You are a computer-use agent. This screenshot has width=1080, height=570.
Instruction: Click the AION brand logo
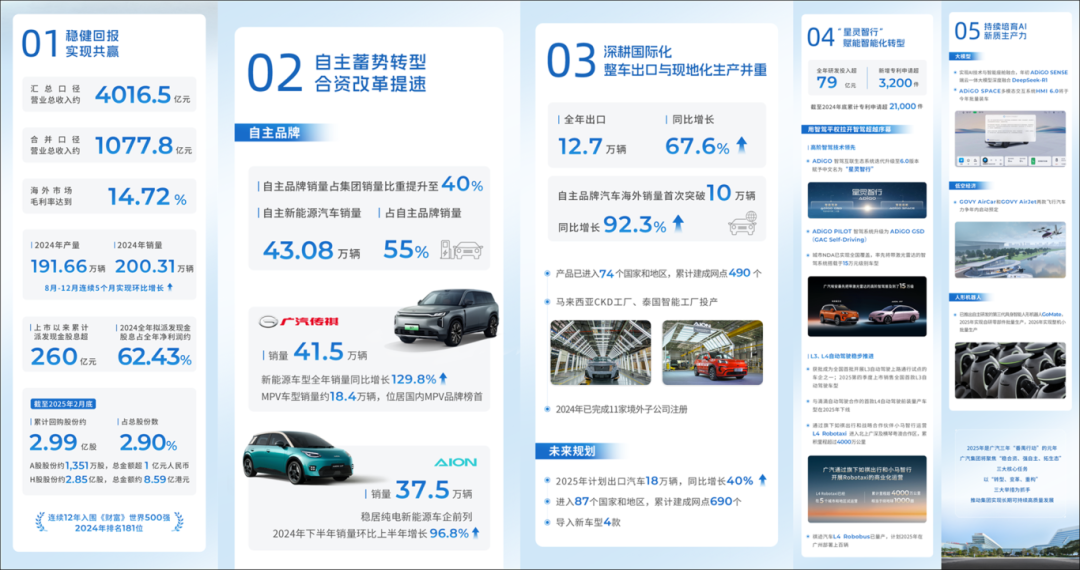[454, 462]
